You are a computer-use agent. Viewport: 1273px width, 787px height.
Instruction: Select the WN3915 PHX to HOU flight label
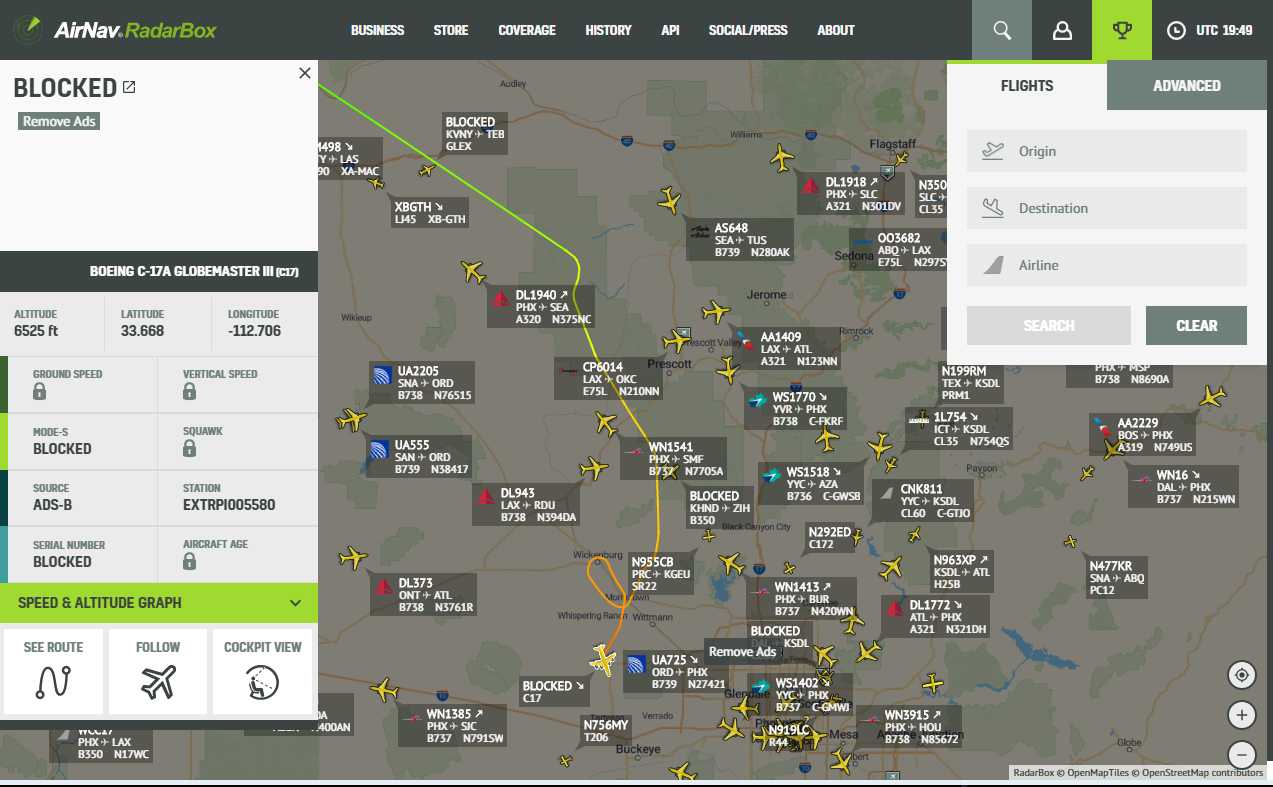(908, 727)
